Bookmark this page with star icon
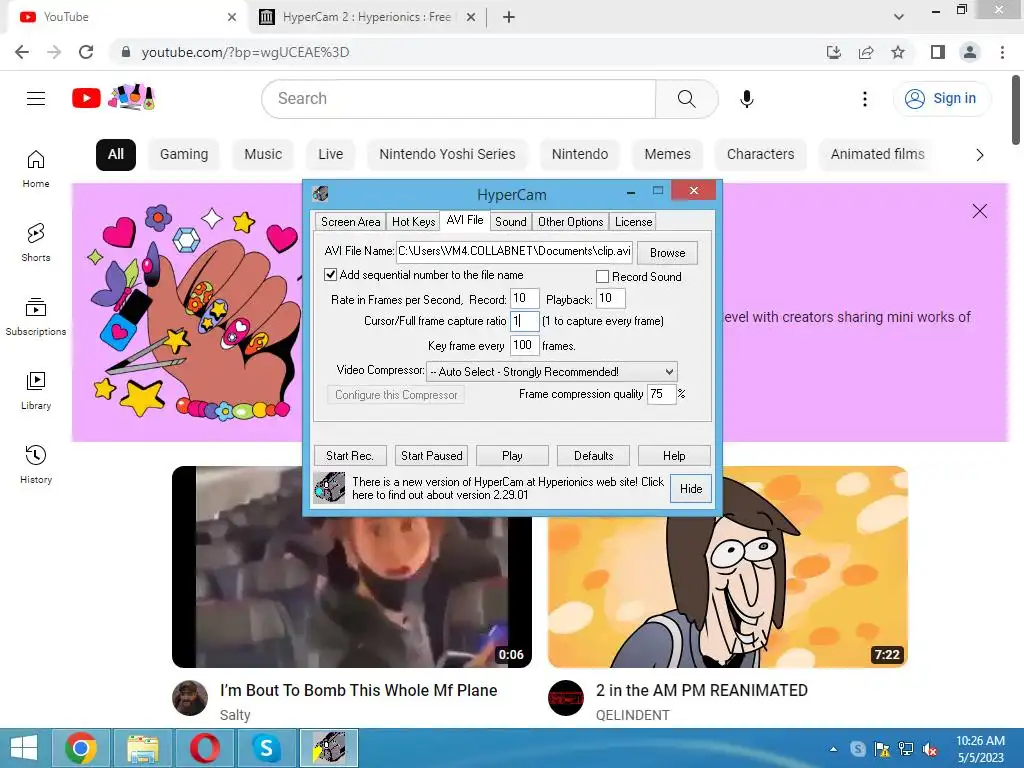Viewport: 1024px width, 768px height. point(898,52)
